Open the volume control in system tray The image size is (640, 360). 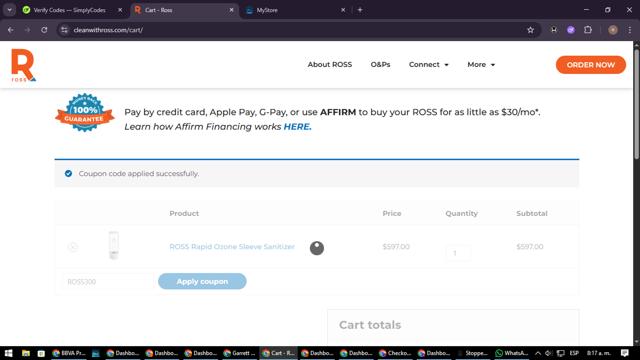548,353
